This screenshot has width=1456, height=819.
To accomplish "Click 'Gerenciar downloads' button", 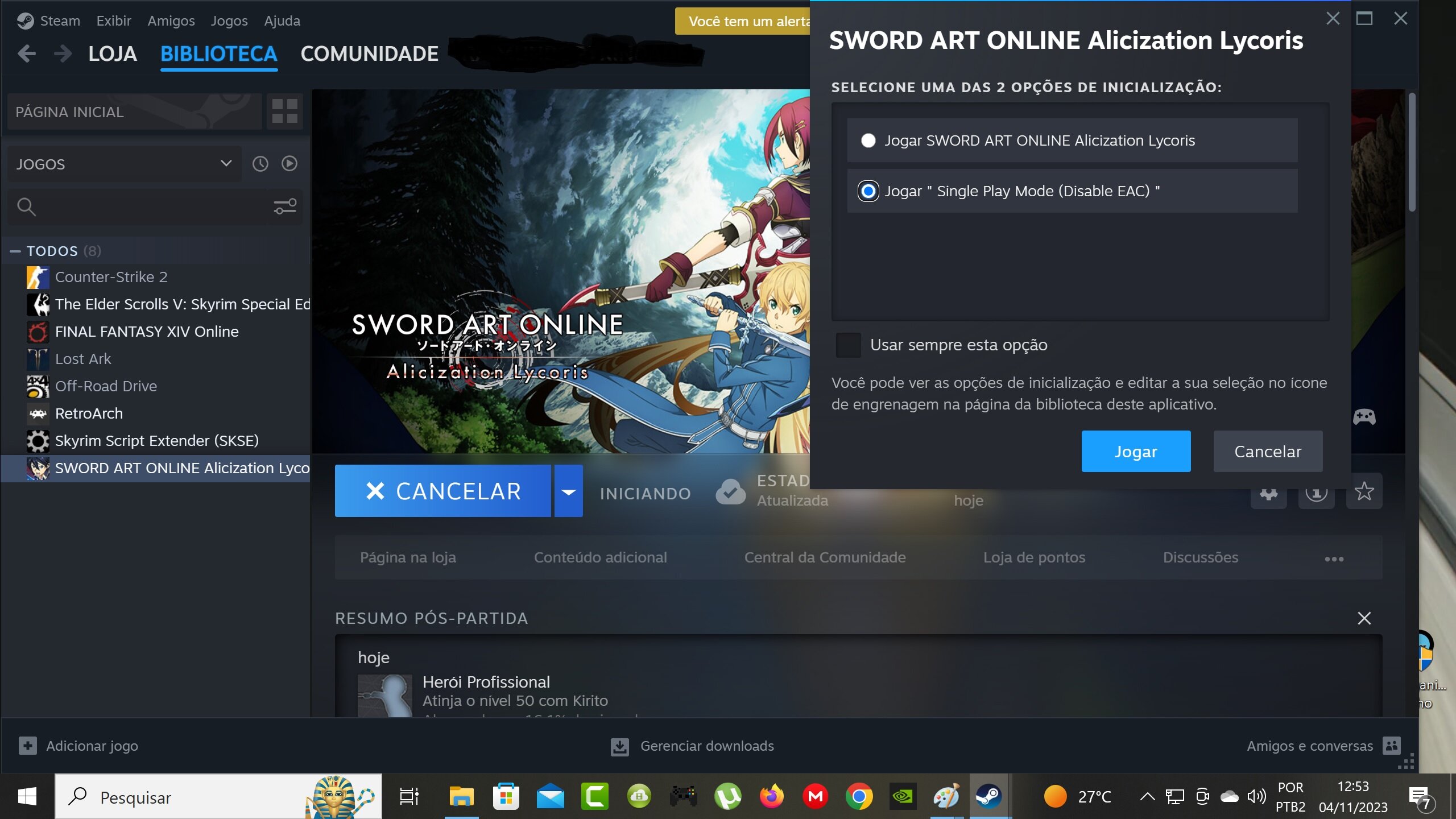I will [692, 746].
